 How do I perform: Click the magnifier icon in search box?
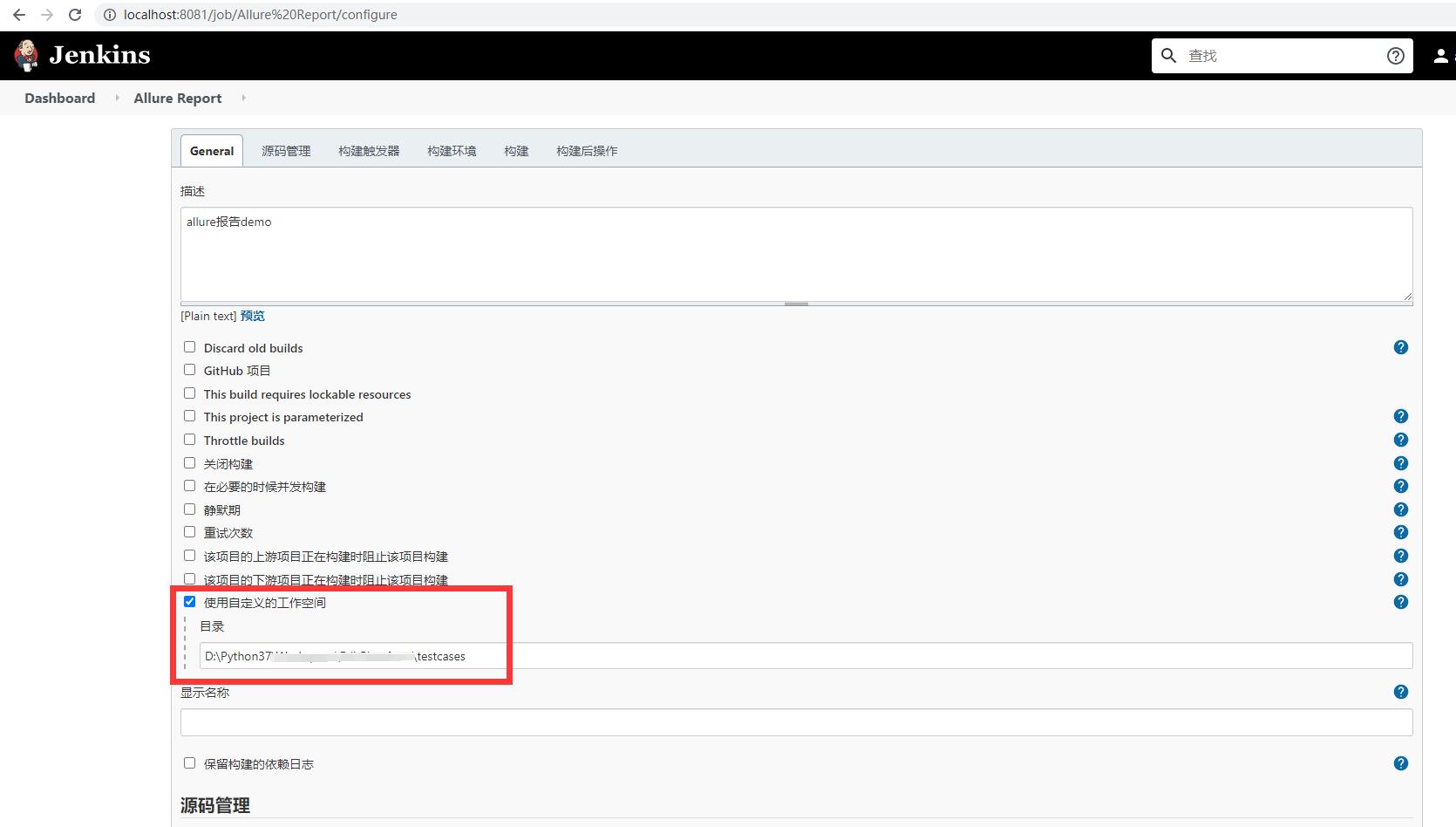tap(1169, 56)
